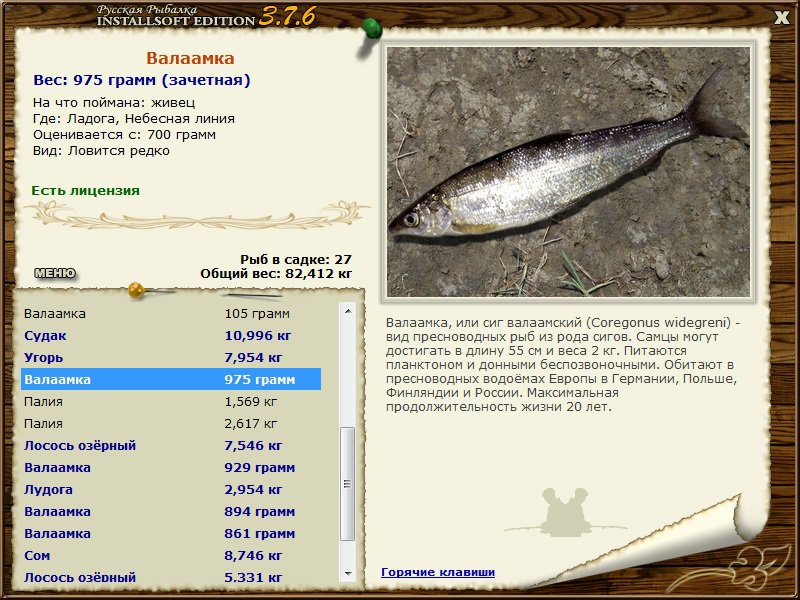Click the green pushpin icon

372,29
